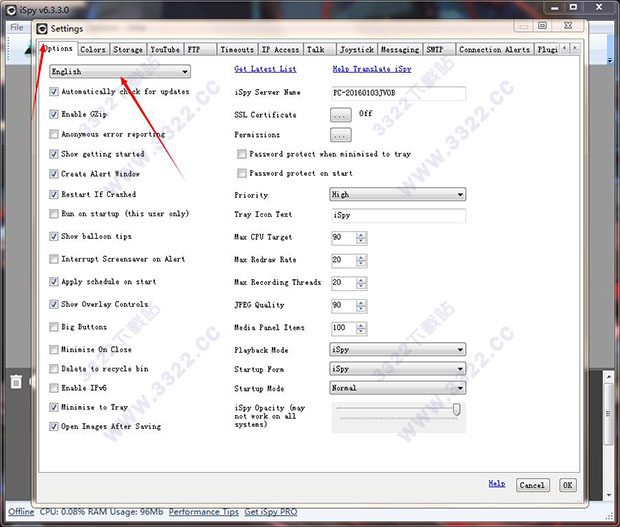Image resolution: width=620 pixels, height=527 pixels.
Task: Toggle Create Alert Window checkbox
Action: tap(54, 174)
